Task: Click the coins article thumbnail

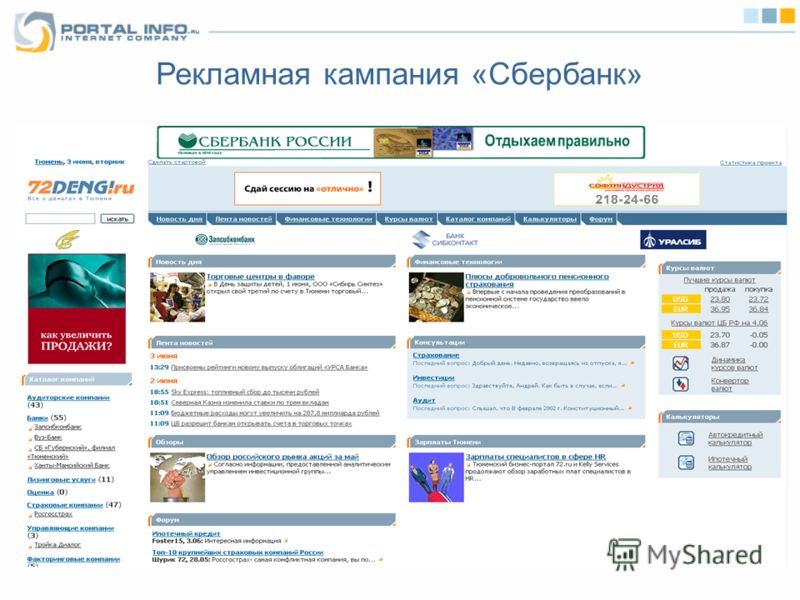Action: click(x=436, y=297)
